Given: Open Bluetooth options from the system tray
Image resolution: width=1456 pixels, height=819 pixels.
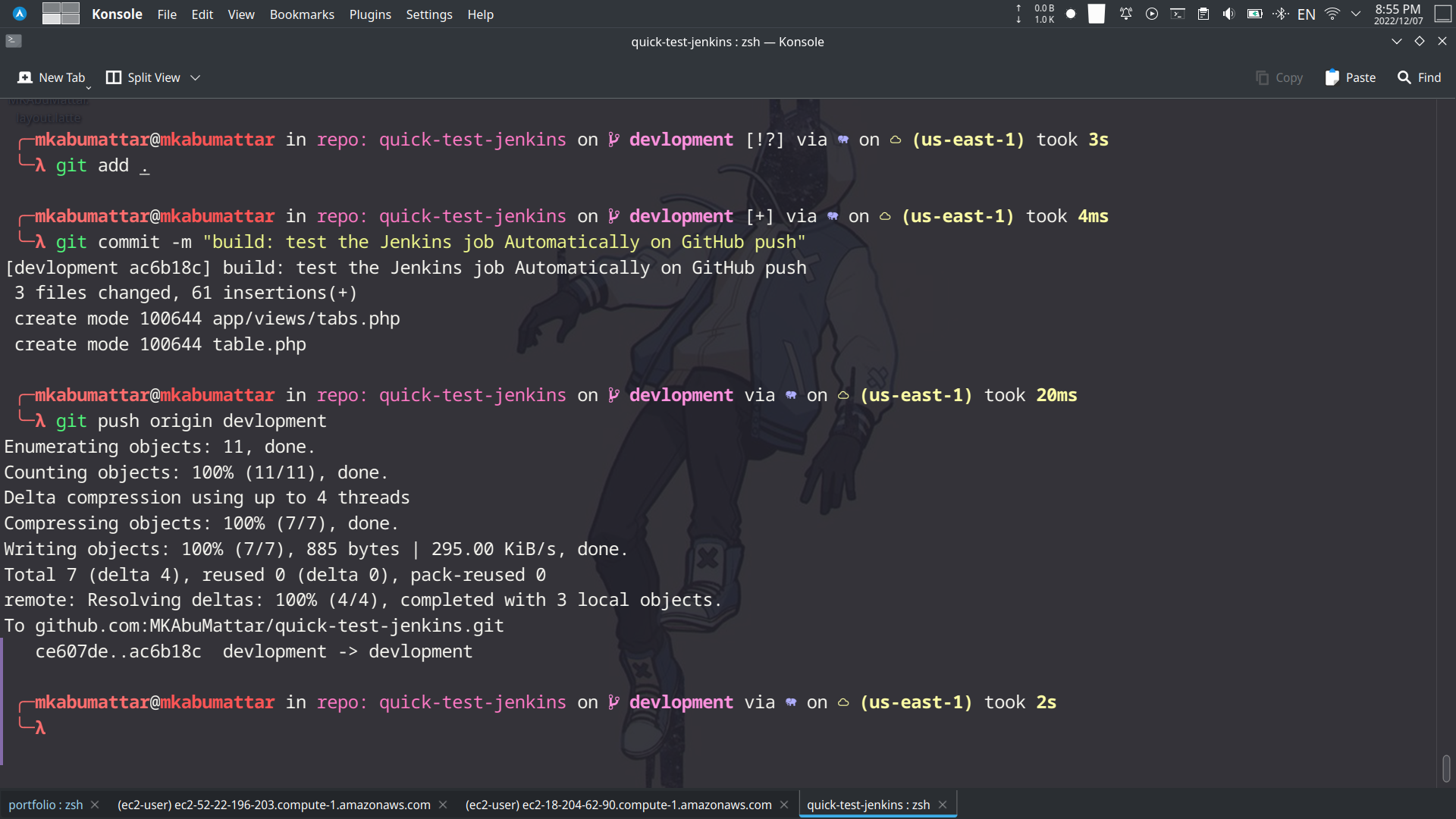Looking at the screenshot, I should 1280,14.
